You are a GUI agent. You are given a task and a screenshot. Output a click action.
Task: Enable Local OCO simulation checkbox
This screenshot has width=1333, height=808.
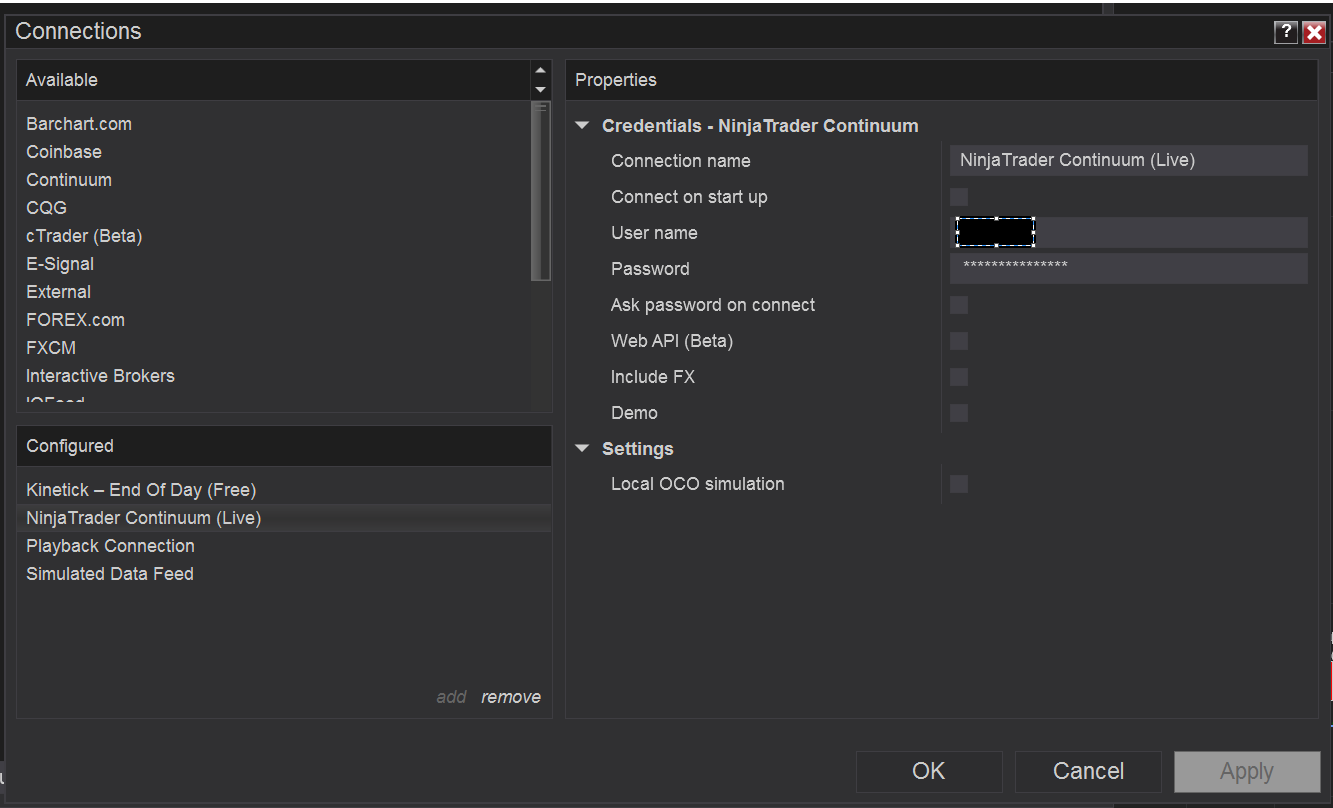click(959, 484)
